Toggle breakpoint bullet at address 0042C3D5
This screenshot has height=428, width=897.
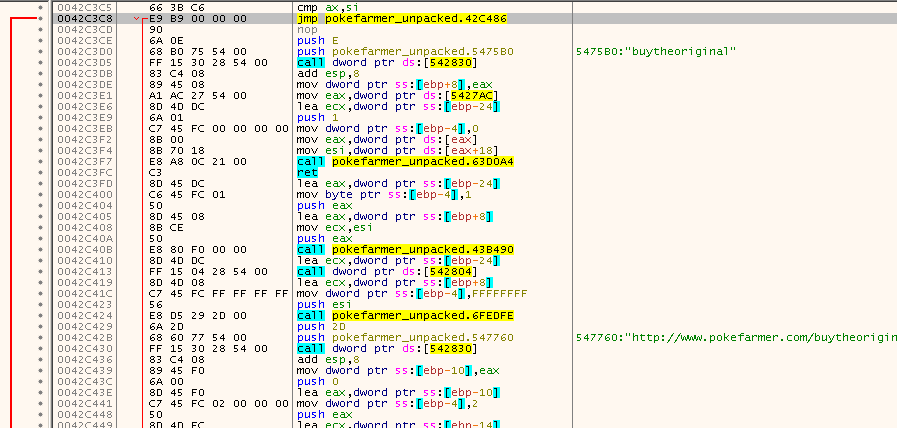(x=39, y=62)
